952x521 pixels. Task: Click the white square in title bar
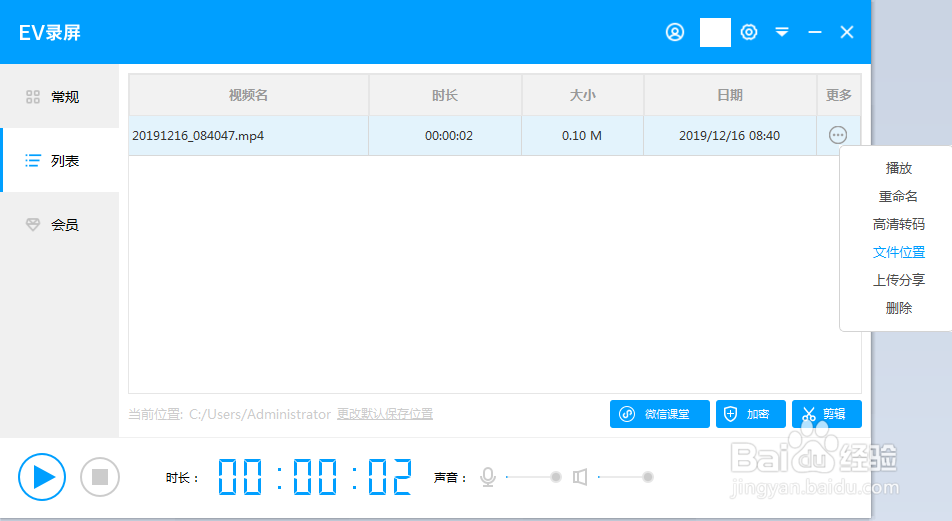click(715, 32)
